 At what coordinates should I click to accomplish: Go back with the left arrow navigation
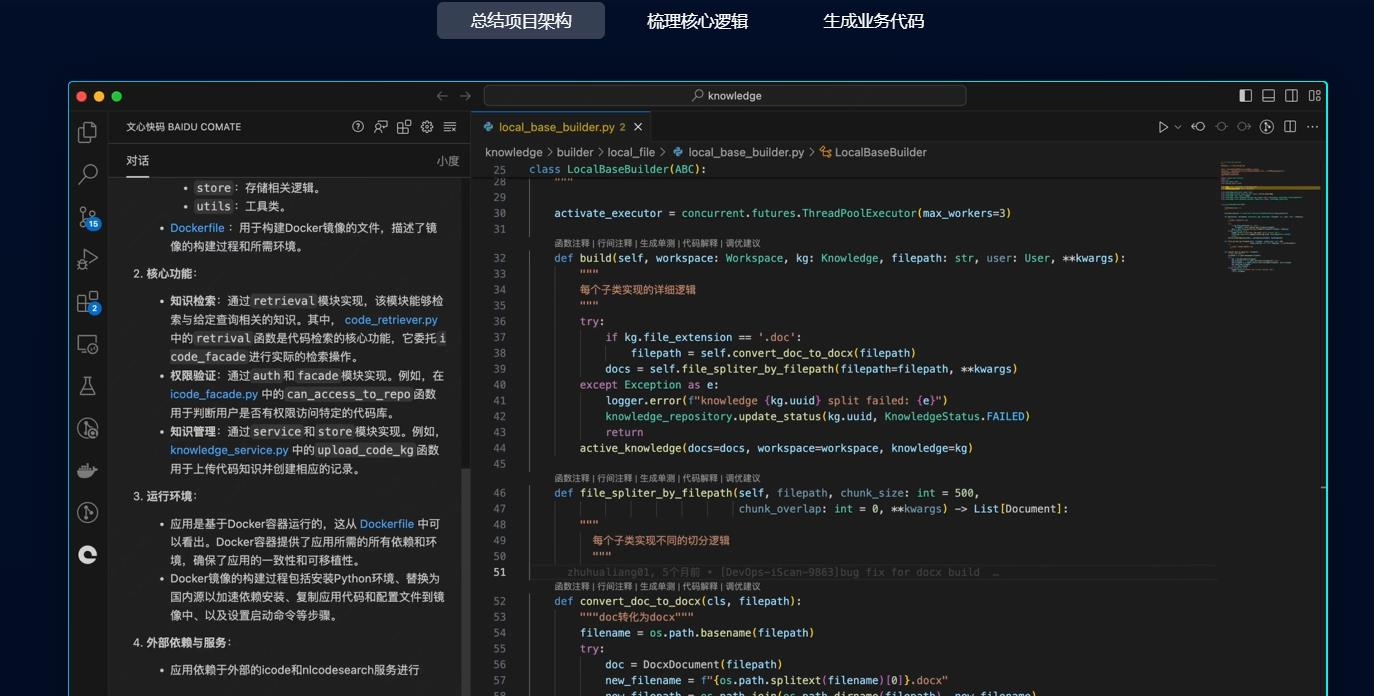point(442,96)
